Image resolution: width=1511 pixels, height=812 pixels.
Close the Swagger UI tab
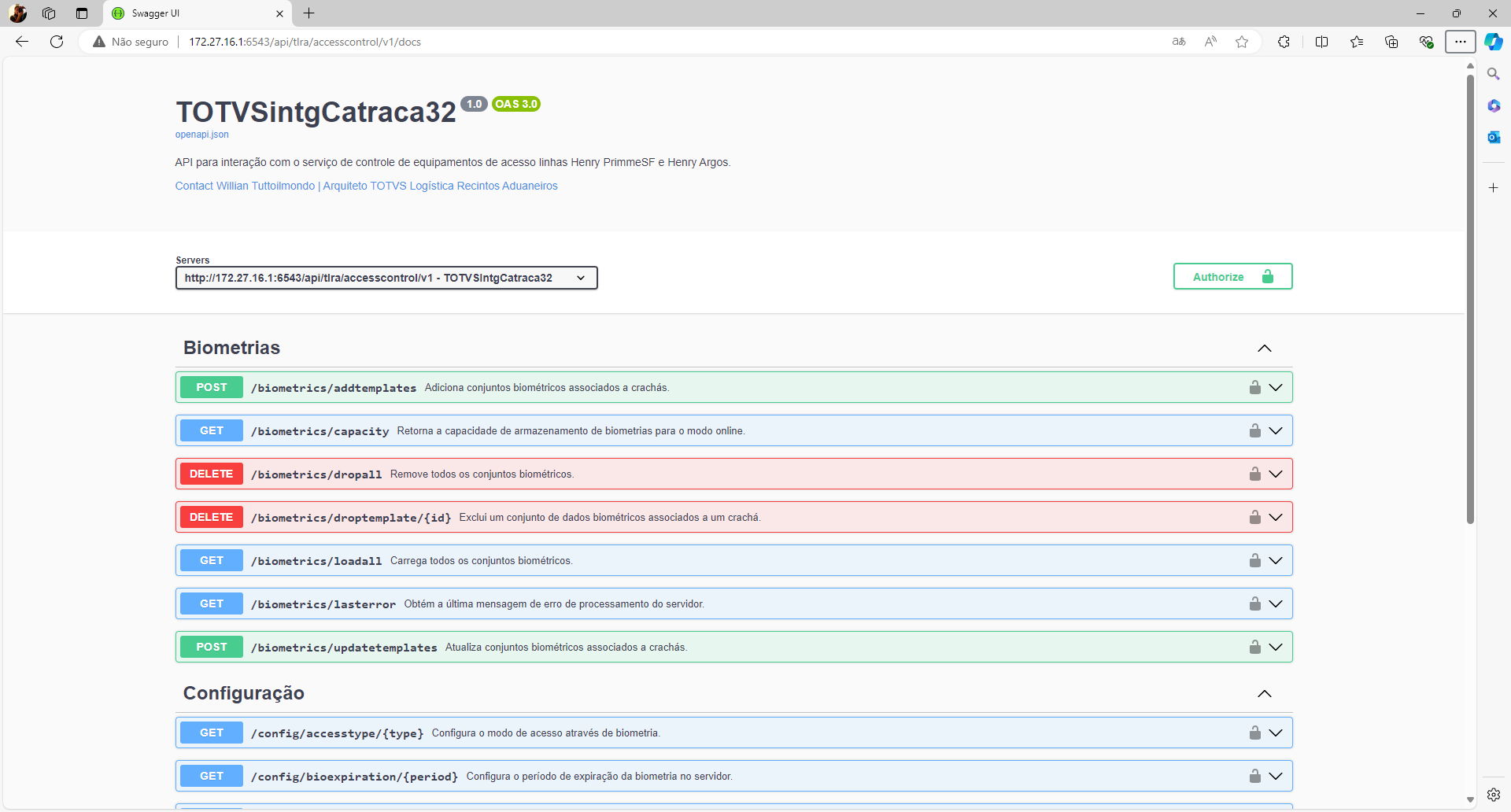(x=279, y=13)
